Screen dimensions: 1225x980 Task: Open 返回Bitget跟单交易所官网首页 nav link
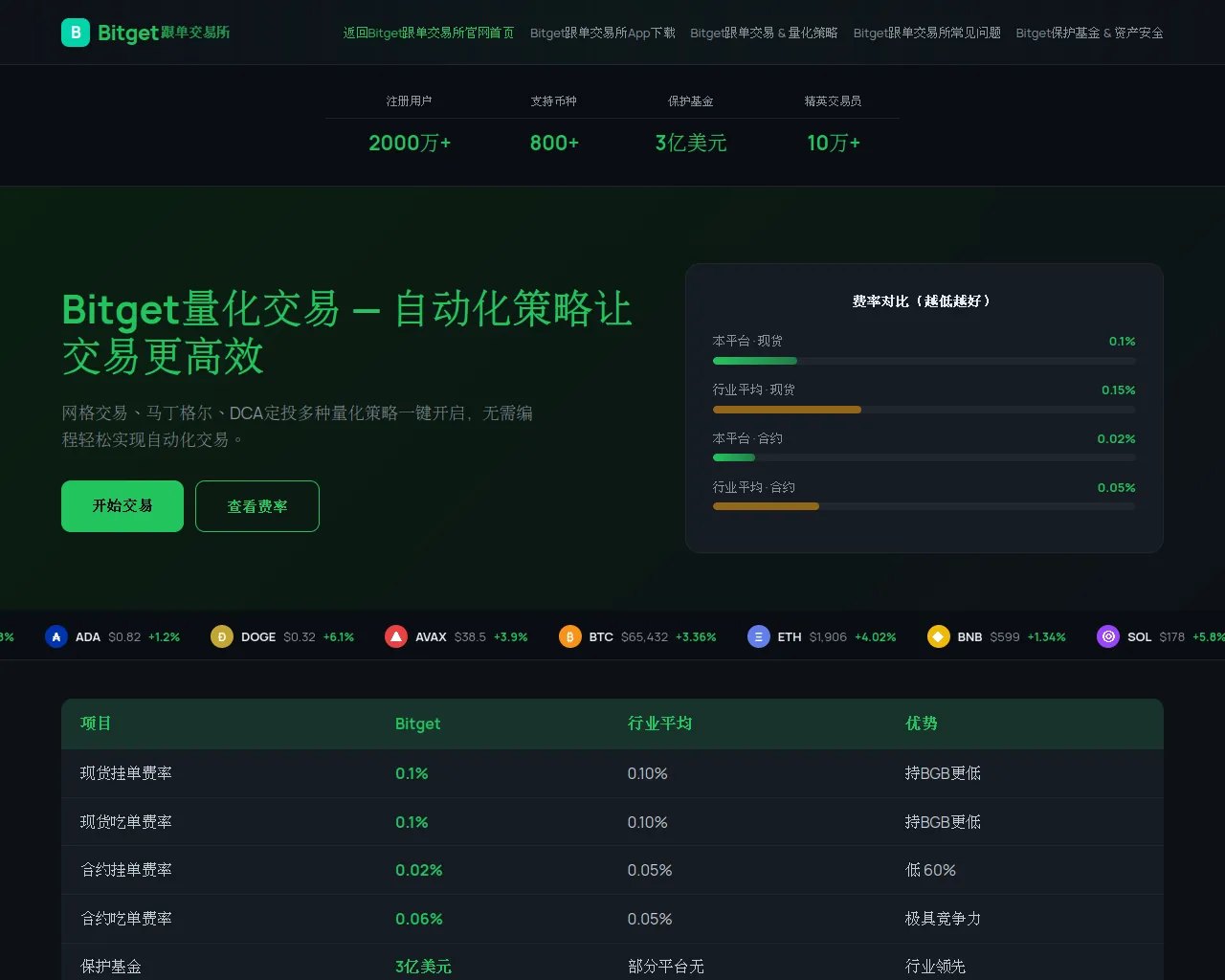tap(429, 33)
